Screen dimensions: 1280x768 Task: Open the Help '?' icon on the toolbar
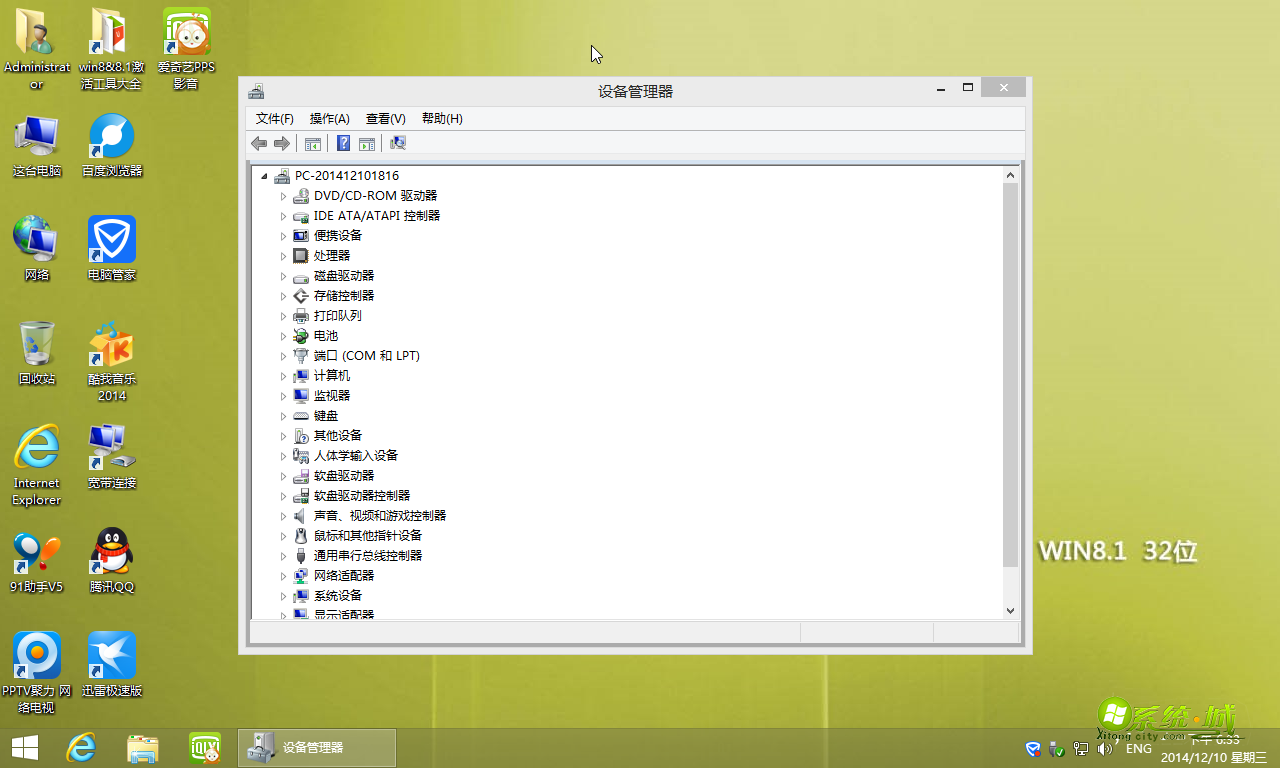343,143
